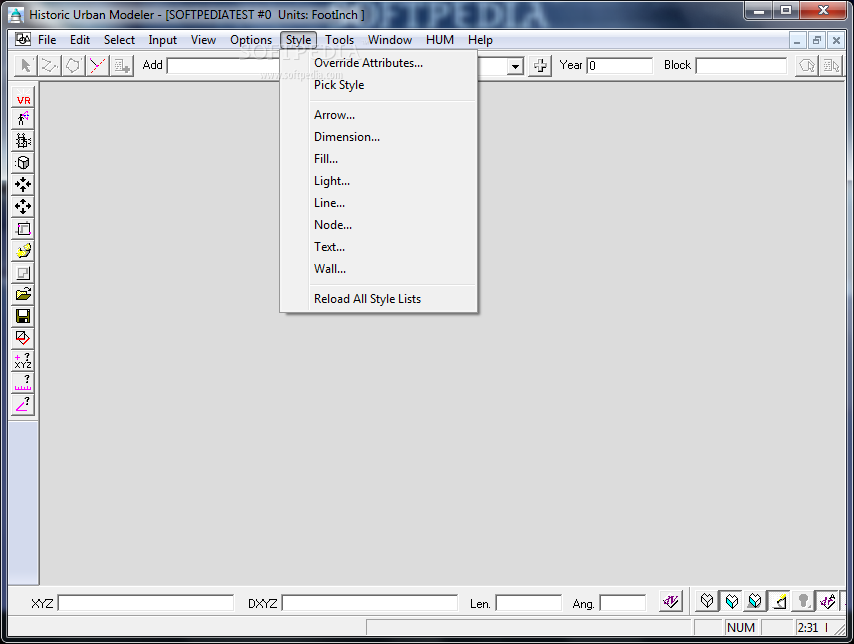Select Line... style option
Viewport: 854px width, 644px height.
pos(379,203)
